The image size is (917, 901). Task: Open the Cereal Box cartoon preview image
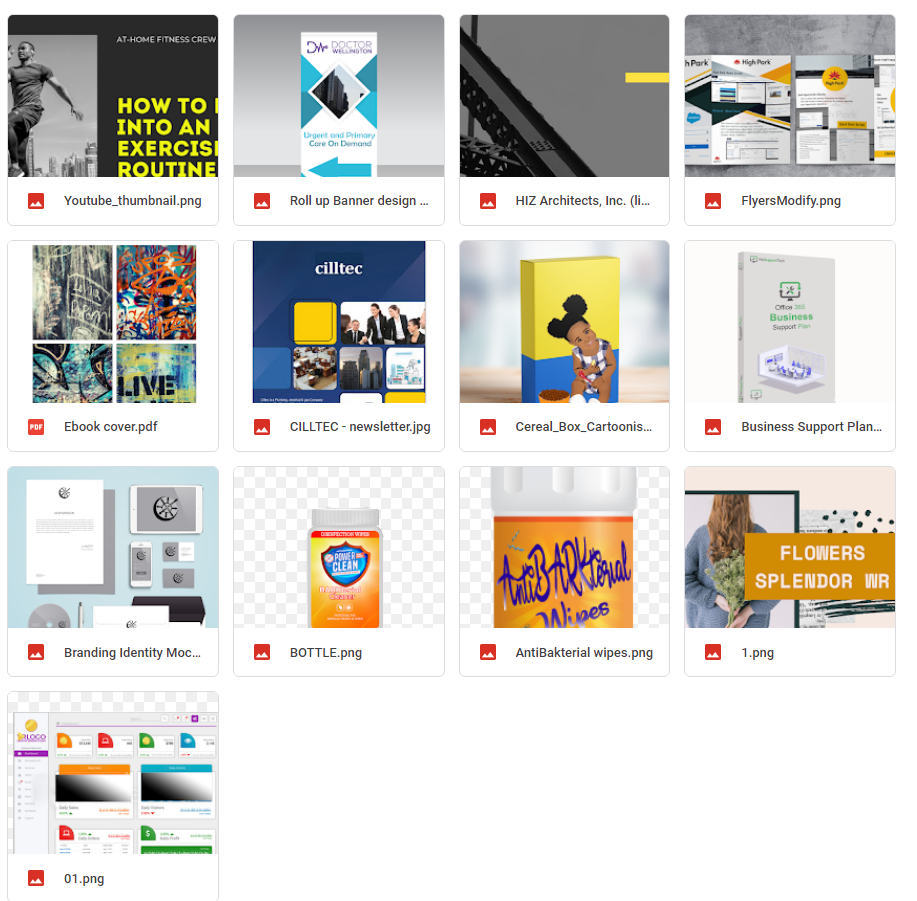[564, 322]
